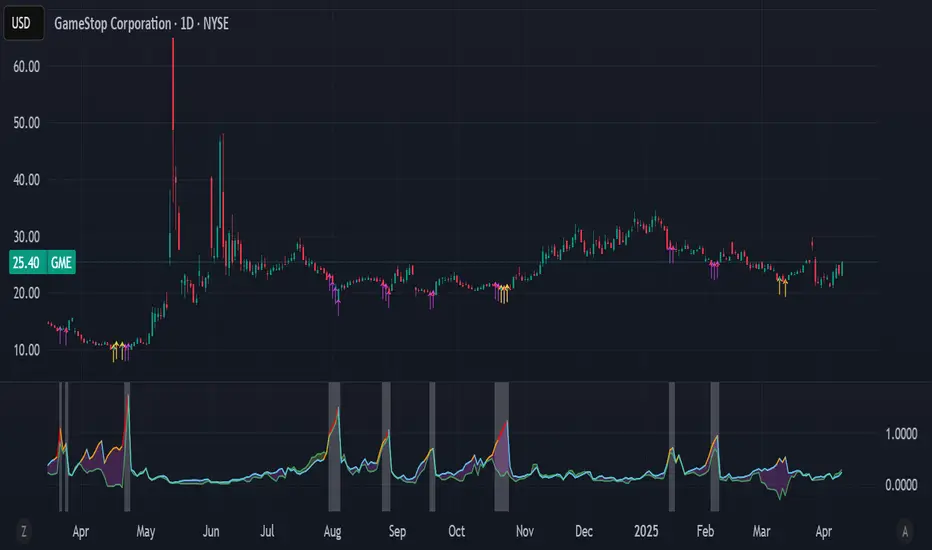Click the 10.00 price axis label
This screenshot has height=550, width=932.
(x=27, y=350)
